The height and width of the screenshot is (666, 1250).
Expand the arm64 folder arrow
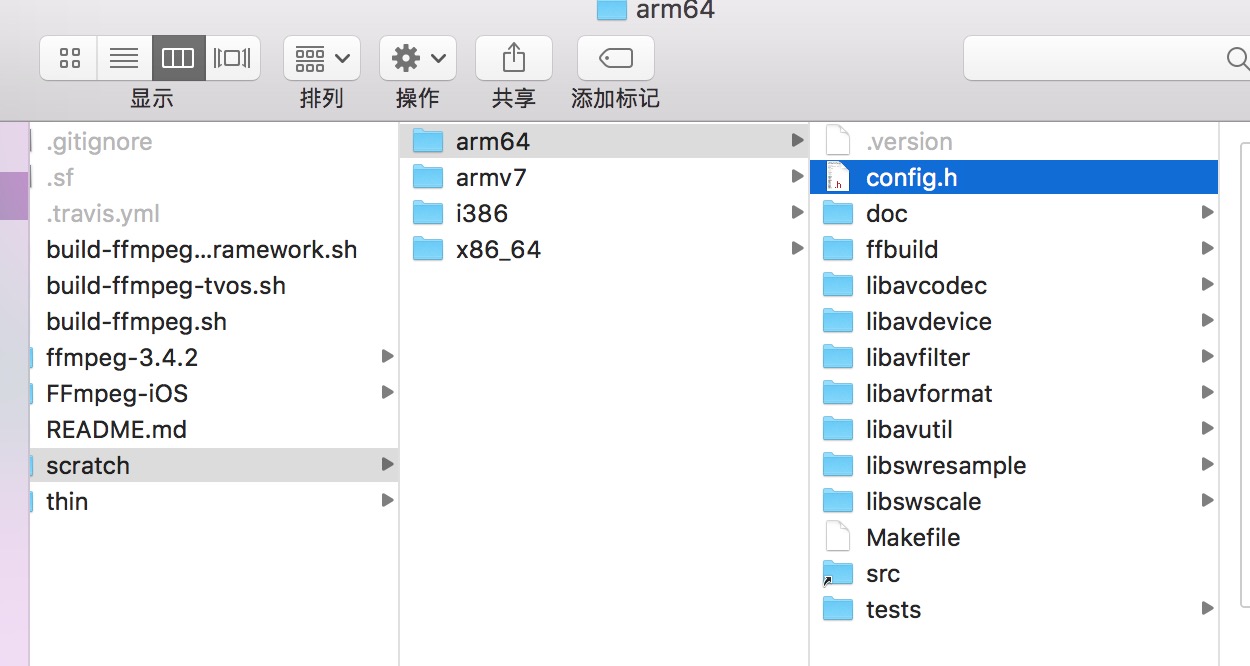click(x=797, y=141)
